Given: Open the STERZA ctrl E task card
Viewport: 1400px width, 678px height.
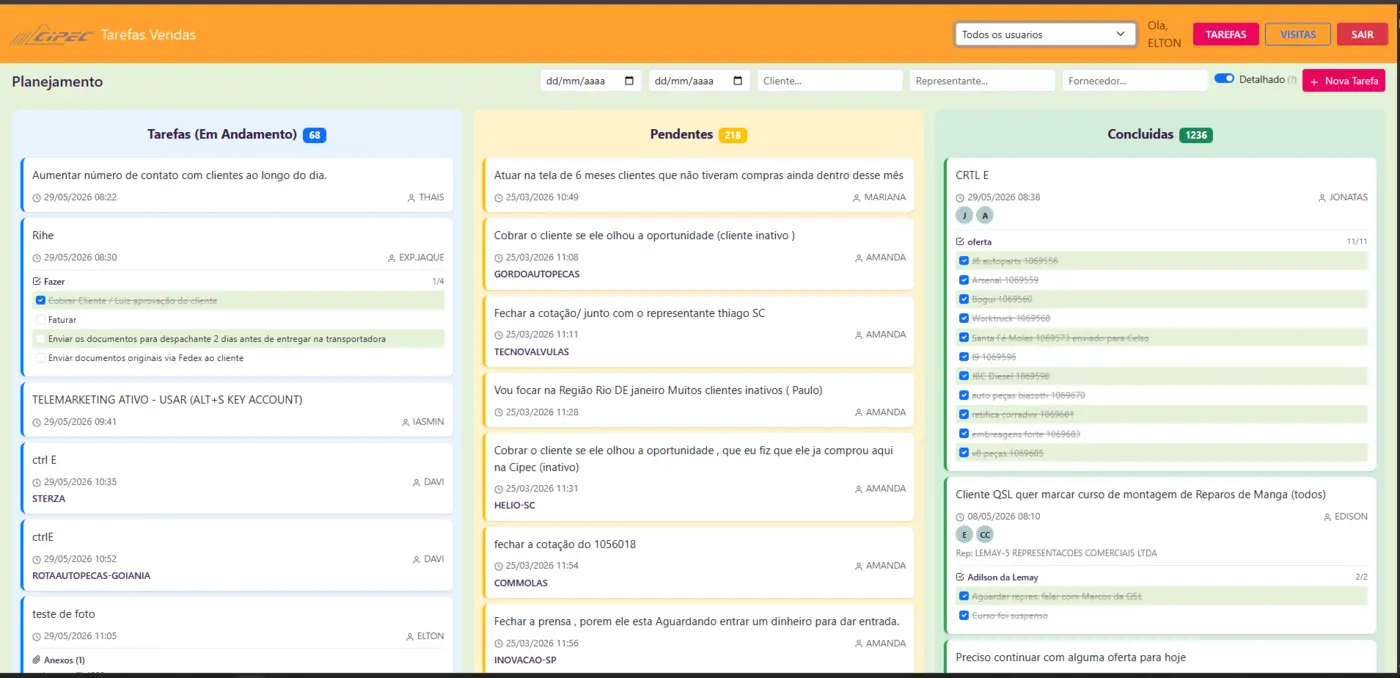Looking at the screenshot, I should [237, 479].
